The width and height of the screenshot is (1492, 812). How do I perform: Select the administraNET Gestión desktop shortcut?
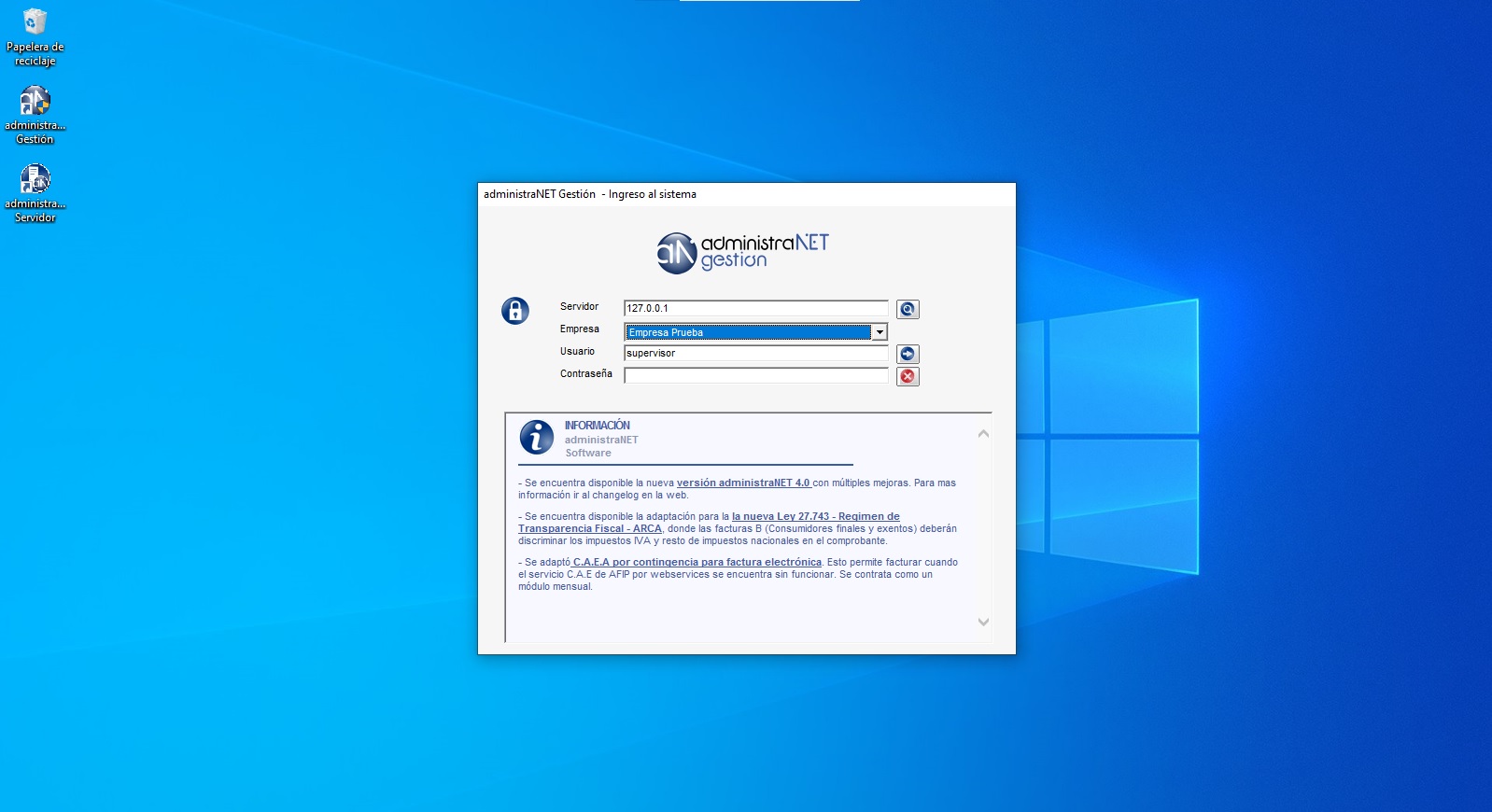[x=35, y=116]
